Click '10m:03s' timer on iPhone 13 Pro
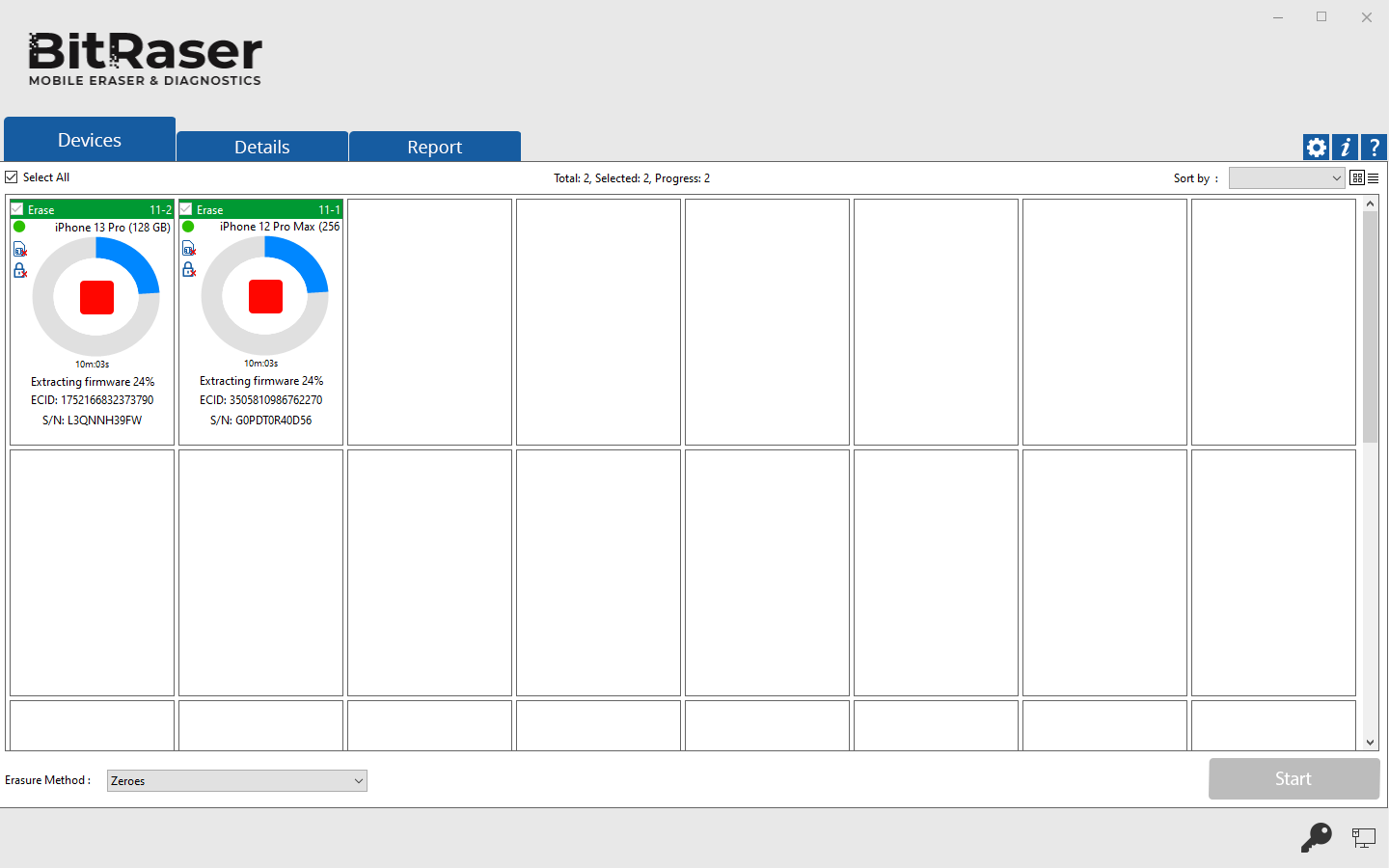The image size is (1389, 868). point(93,365)
